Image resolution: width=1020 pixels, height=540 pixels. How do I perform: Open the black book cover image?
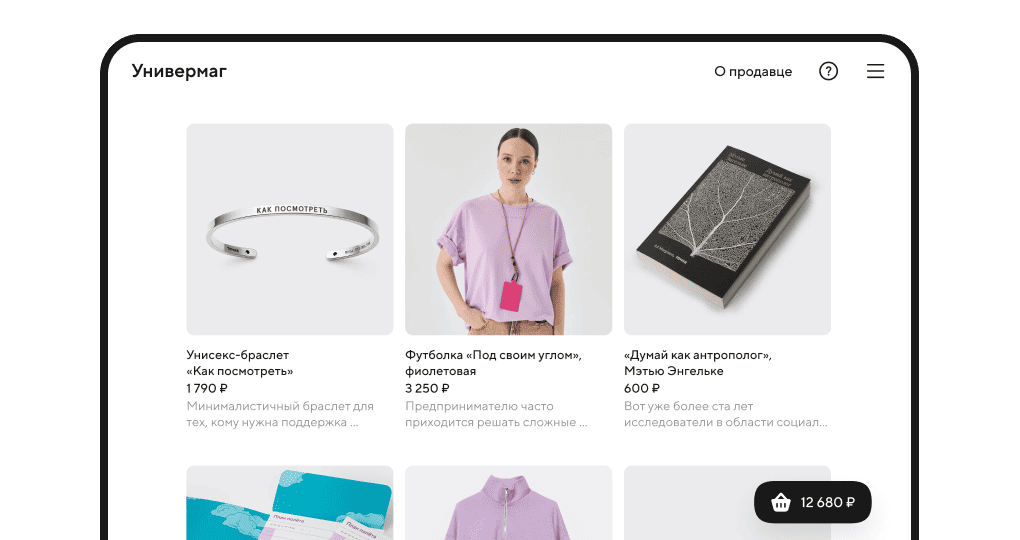coord(727,230)
